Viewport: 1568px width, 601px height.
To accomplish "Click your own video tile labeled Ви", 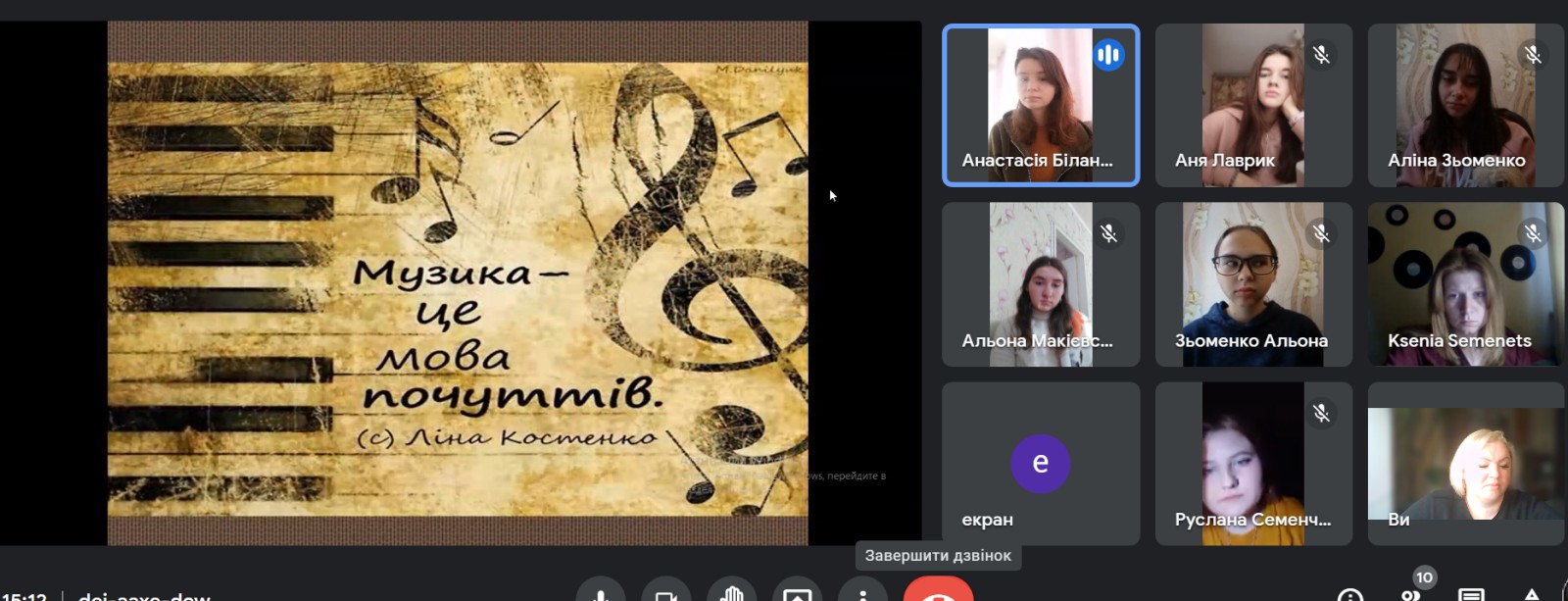I will [1465, 463].
